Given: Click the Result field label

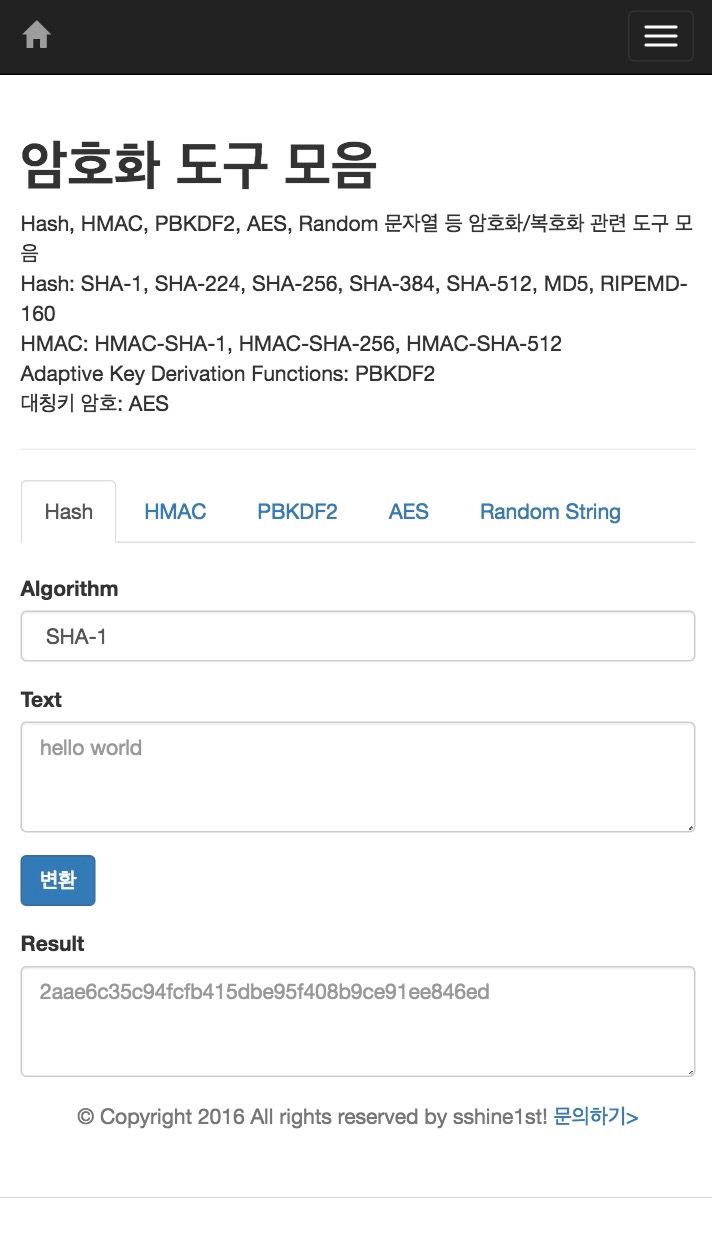Looking at the screenshot, I should pyautogui.click(x=52, y=944).
